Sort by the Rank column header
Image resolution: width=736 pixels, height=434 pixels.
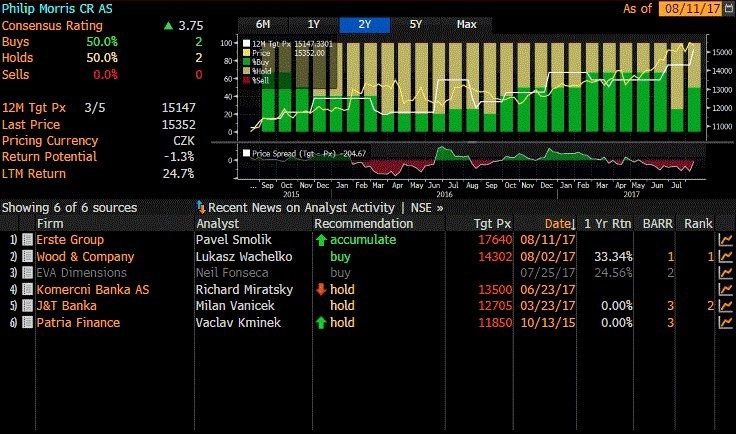pos(698,224)
